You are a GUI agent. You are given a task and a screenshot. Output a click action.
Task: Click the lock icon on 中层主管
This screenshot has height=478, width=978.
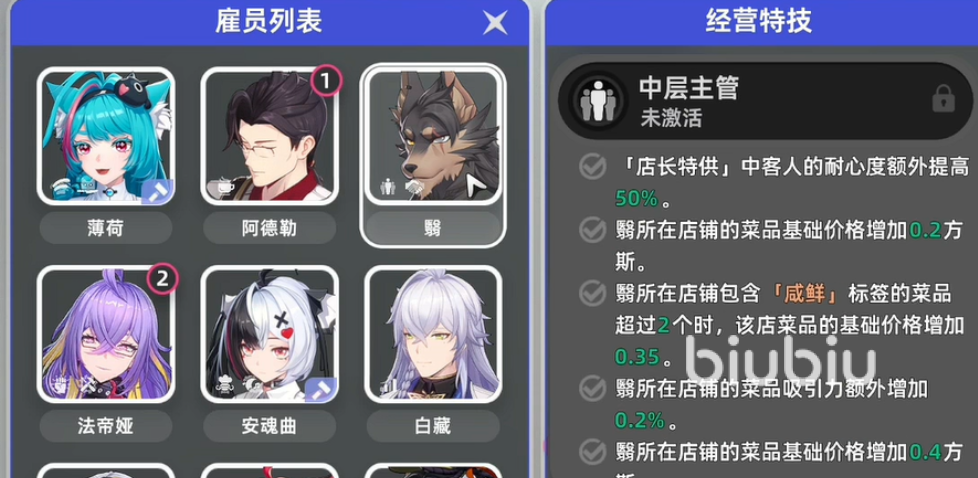(x=943, y=100)
